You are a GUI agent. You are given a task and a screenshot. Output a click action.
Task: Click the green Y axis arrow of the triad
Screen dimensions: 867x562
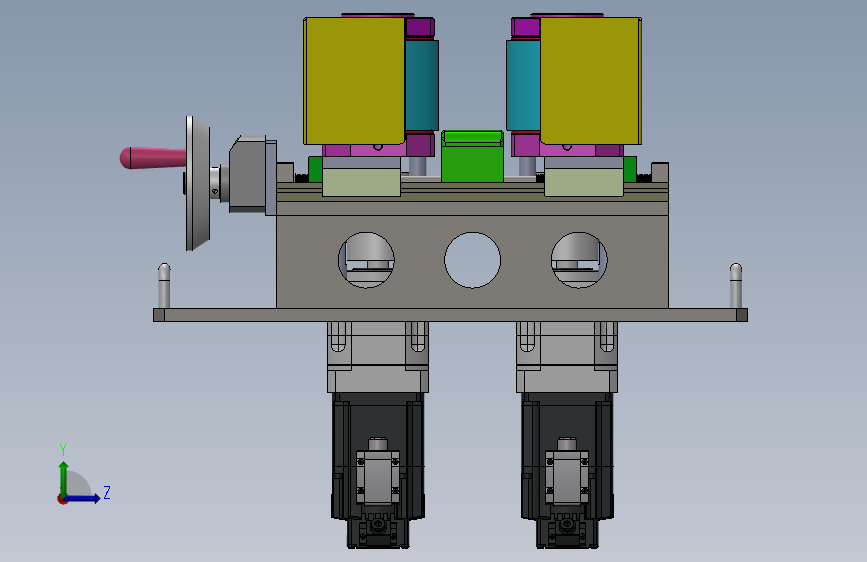64,478
